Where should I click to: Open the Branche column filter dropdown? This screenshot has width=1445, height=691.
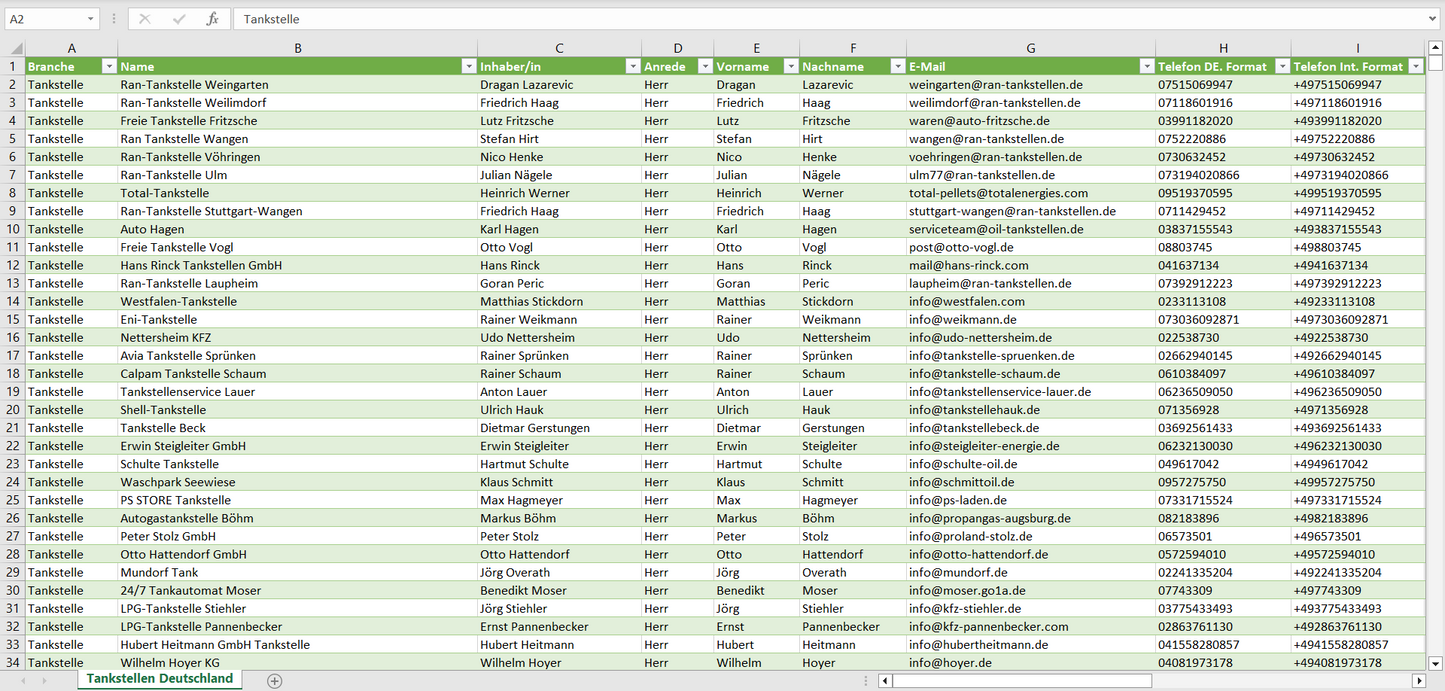pyautogui.click(x=109, y=66)
